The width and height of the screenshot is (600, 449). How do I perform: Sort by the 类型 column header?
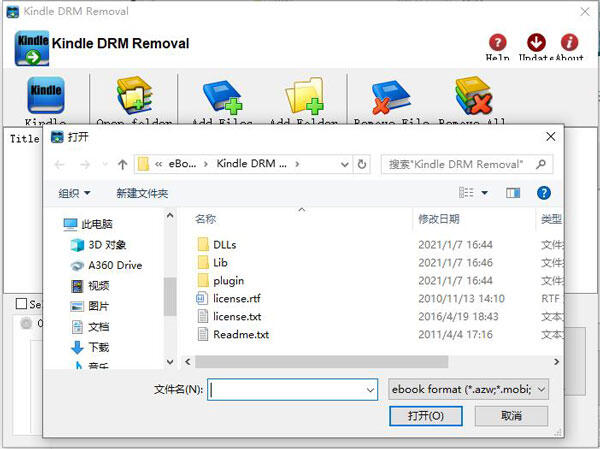(x=551, y=219)
